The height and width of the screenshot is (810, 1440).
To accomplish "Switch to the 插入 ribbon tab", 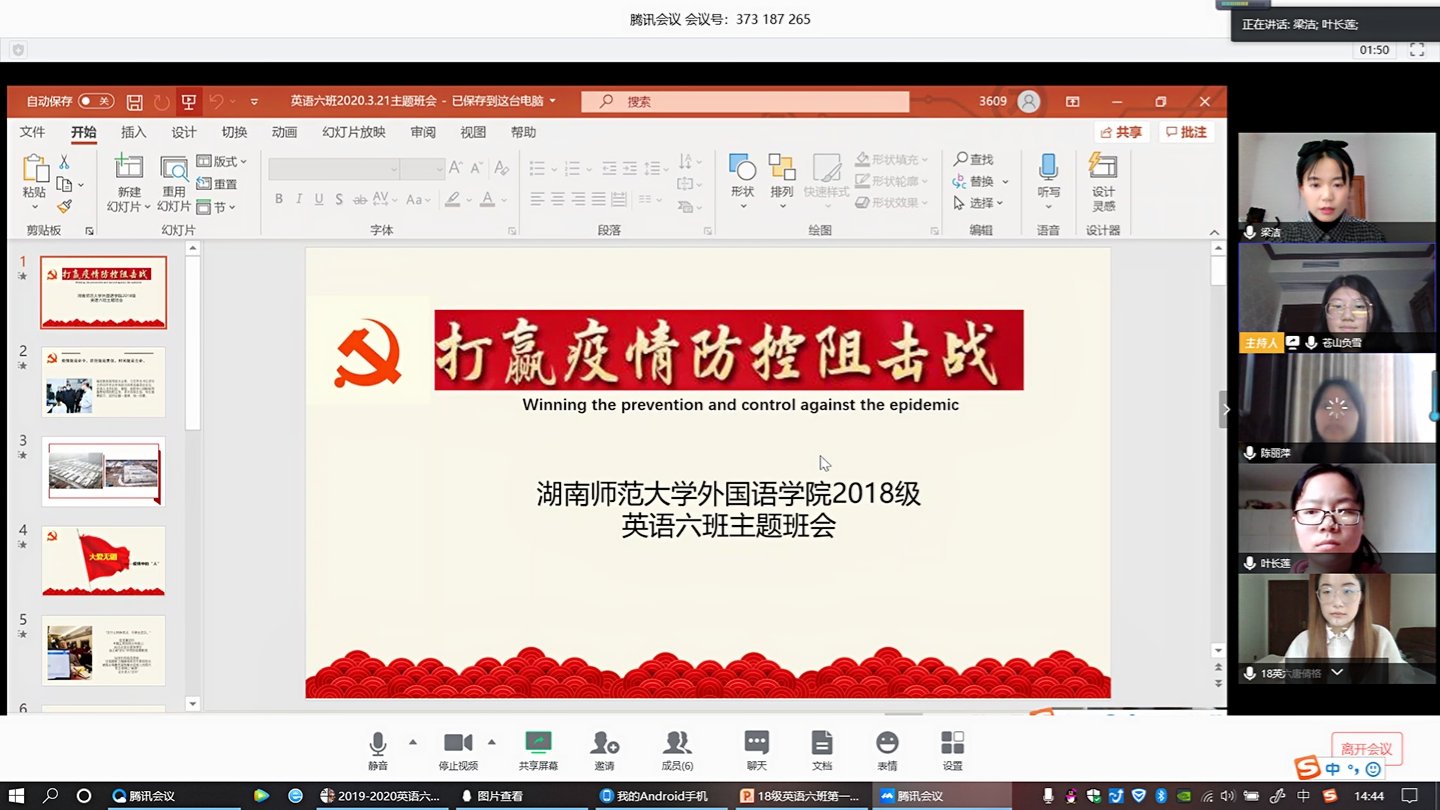I will pos(133,132).
